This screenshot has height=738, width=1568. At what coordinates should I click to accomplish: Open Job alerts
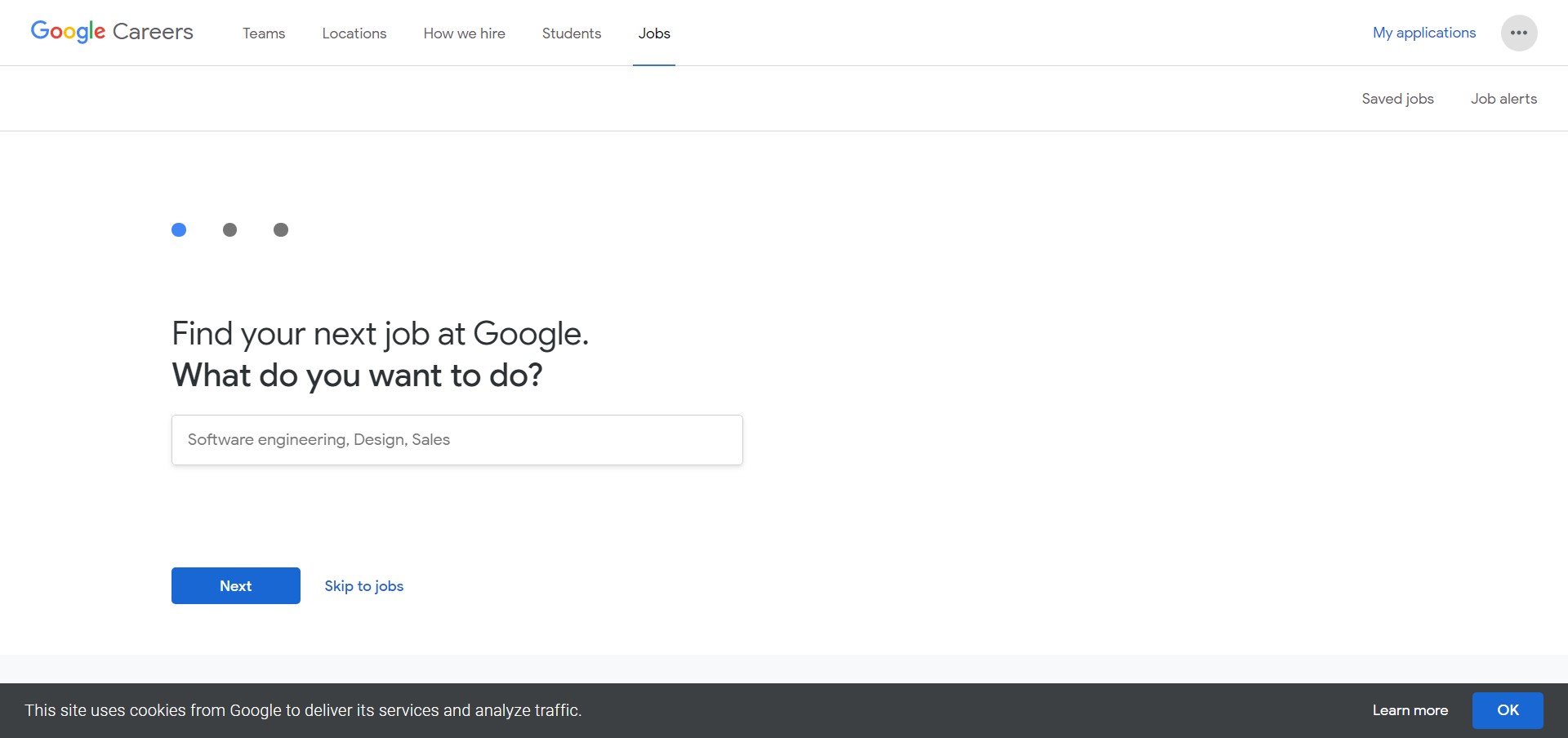click(1503, 99)
